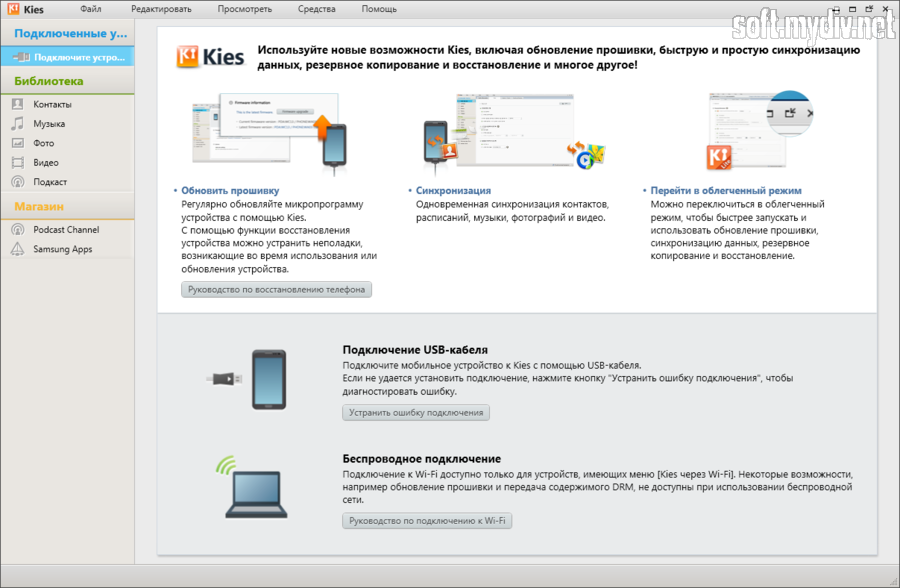The height and width of the screenshot is (588, 900).
Task: Open the Помощь menu
Action: coord(379,9)
